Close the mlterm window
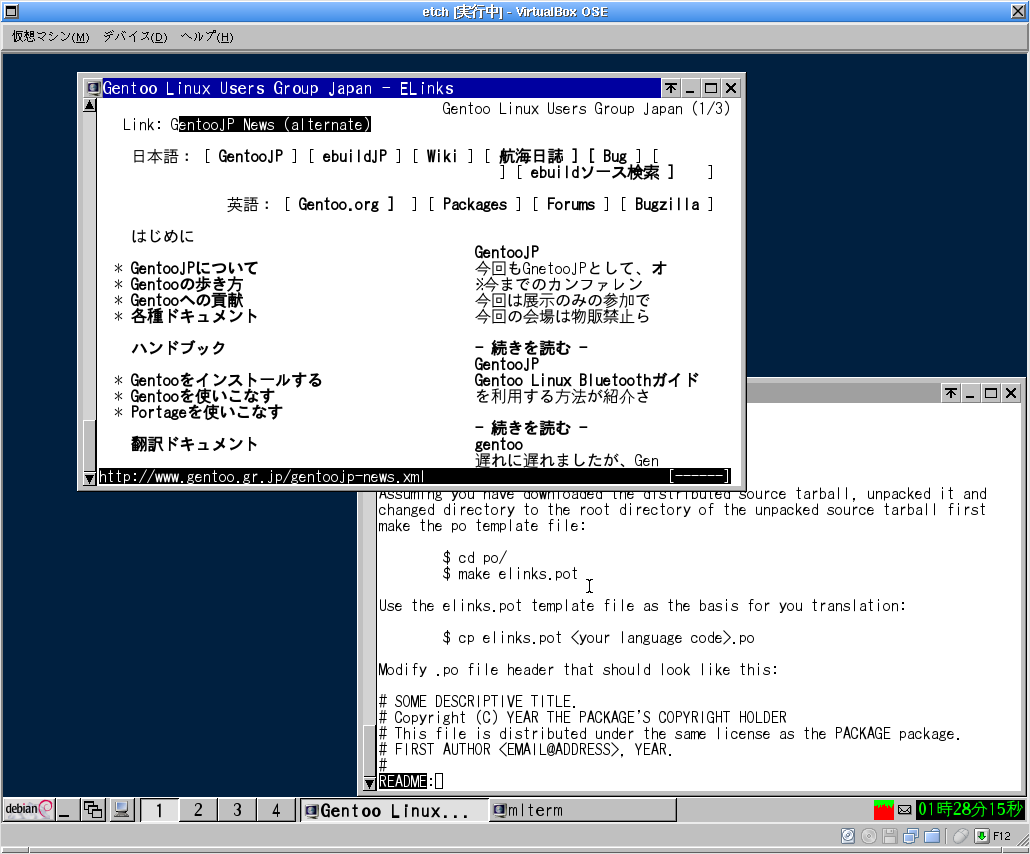The image size is (1030, 854). coord(1011,393)
